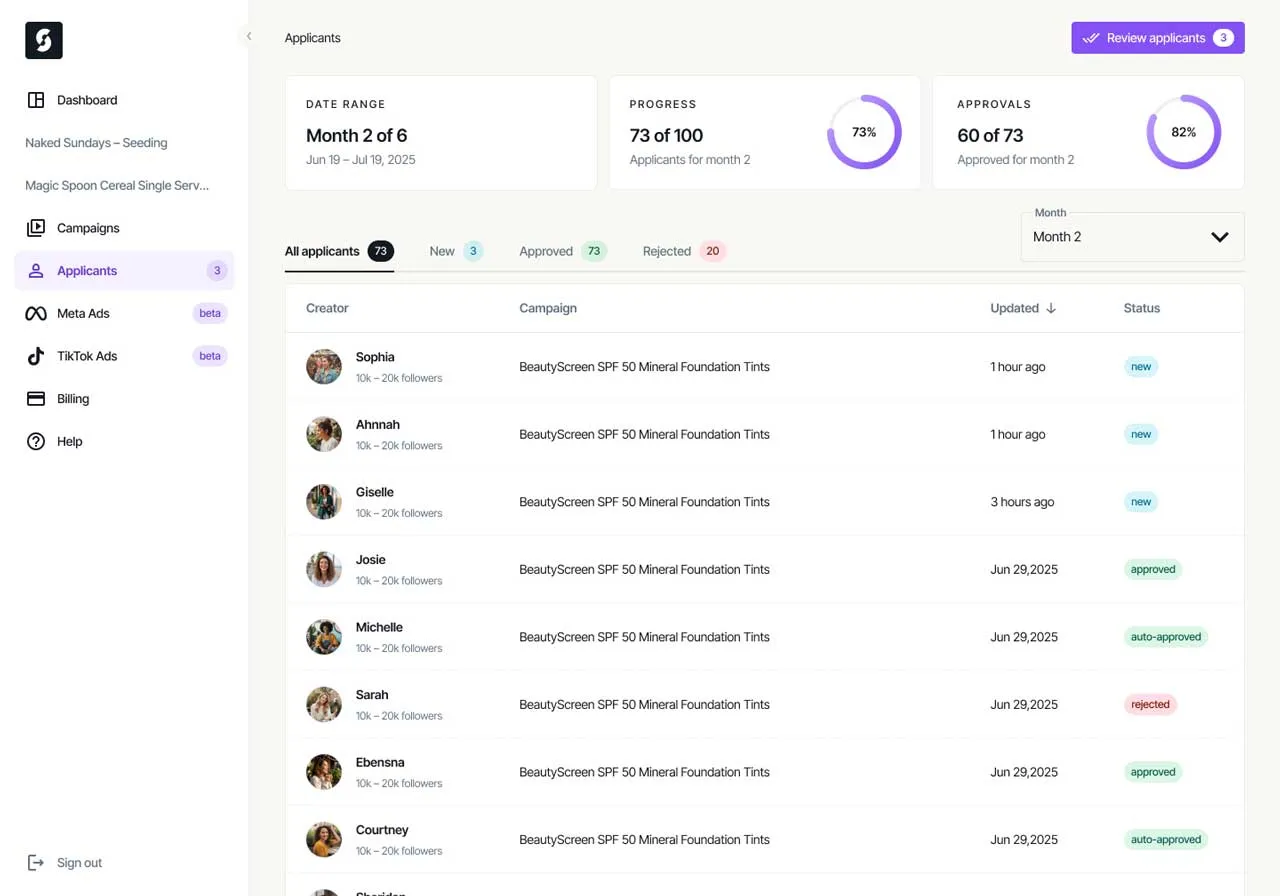Toggle the Updated column sort arrow
Image resolution: width=1280 pixels, height=896 pixels.
[x=1049, y=308]
